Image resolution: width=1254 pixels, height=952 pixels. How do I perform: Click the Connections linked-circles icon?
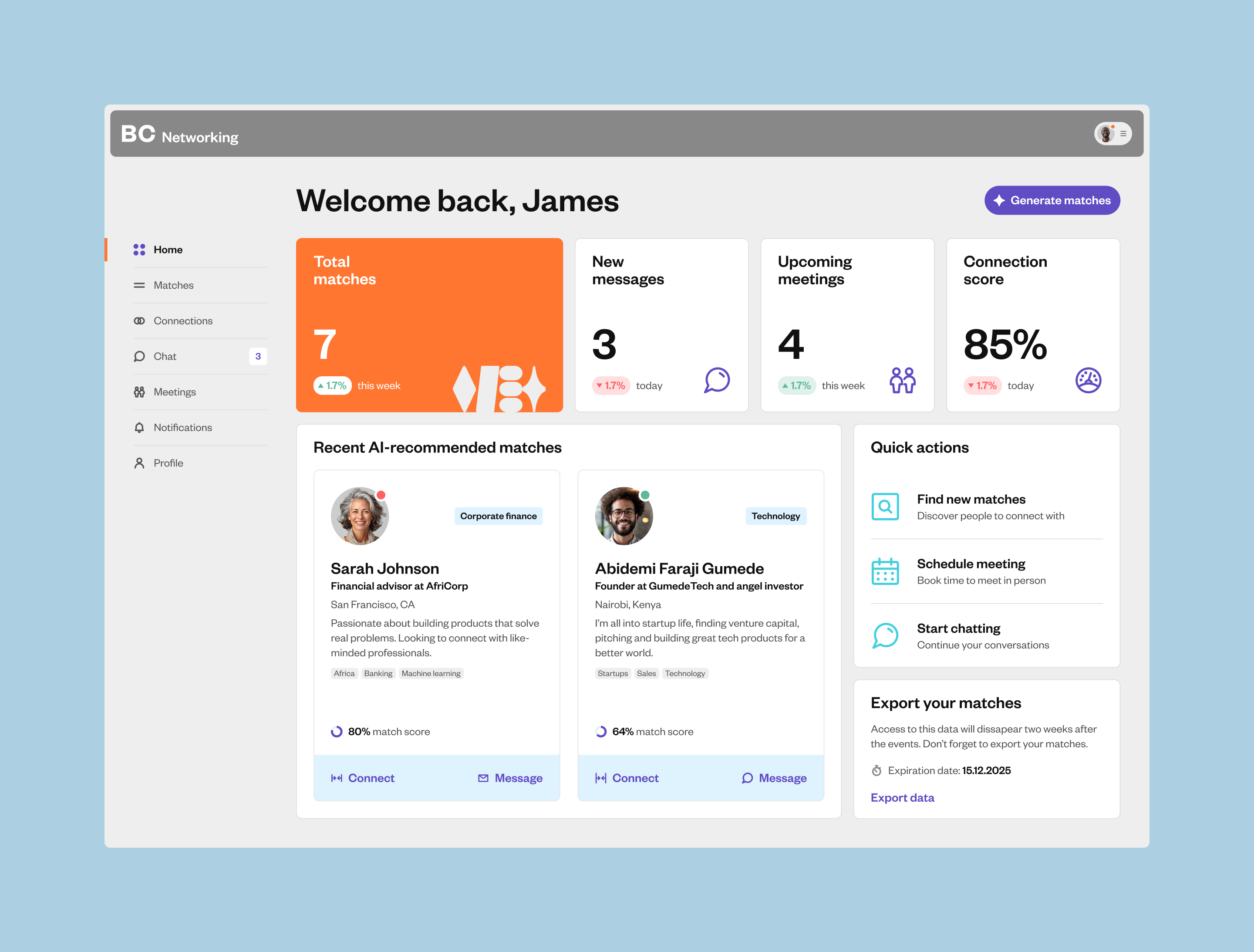(x=139, y=321)
